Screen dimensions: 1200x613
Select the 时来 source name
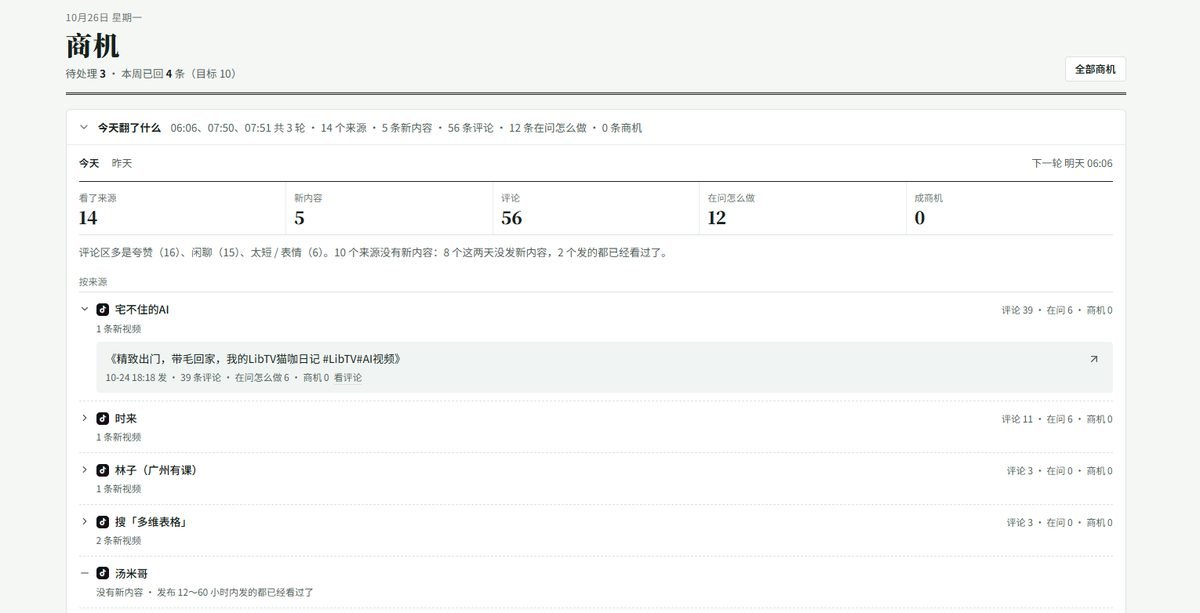tap(126, 418)
